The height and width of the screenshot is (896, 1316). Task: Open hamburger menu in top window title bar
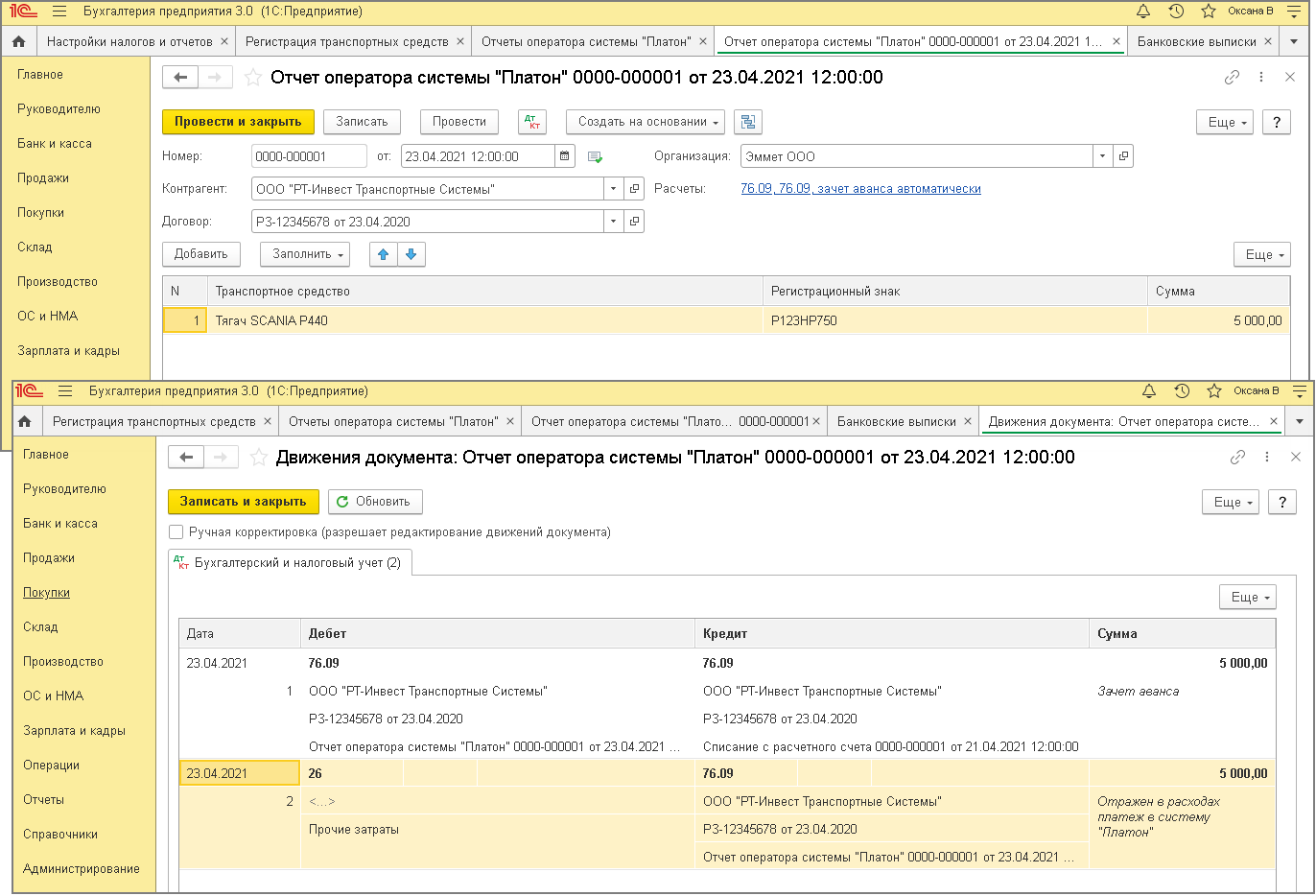tap(59, 12)
